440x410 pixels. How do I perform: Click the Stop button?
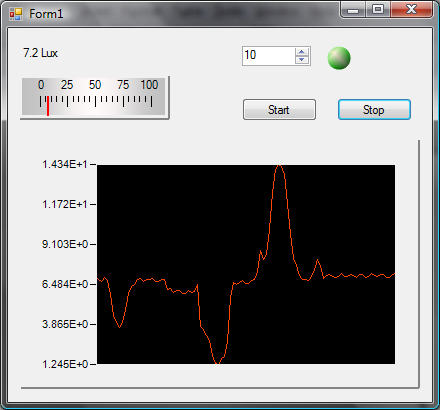click(374, 110)
